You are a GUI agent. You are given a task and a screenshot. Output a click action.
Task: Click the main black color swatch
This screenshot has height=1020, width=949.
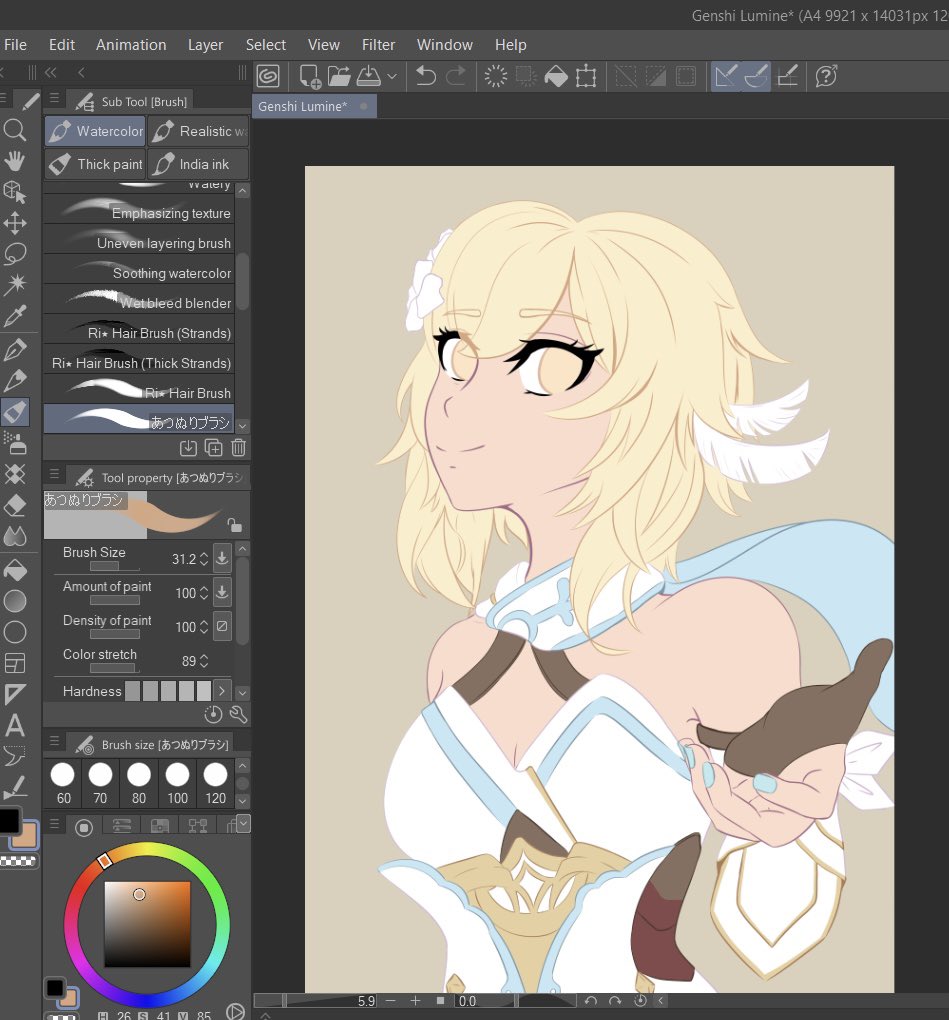coord(9,820)
